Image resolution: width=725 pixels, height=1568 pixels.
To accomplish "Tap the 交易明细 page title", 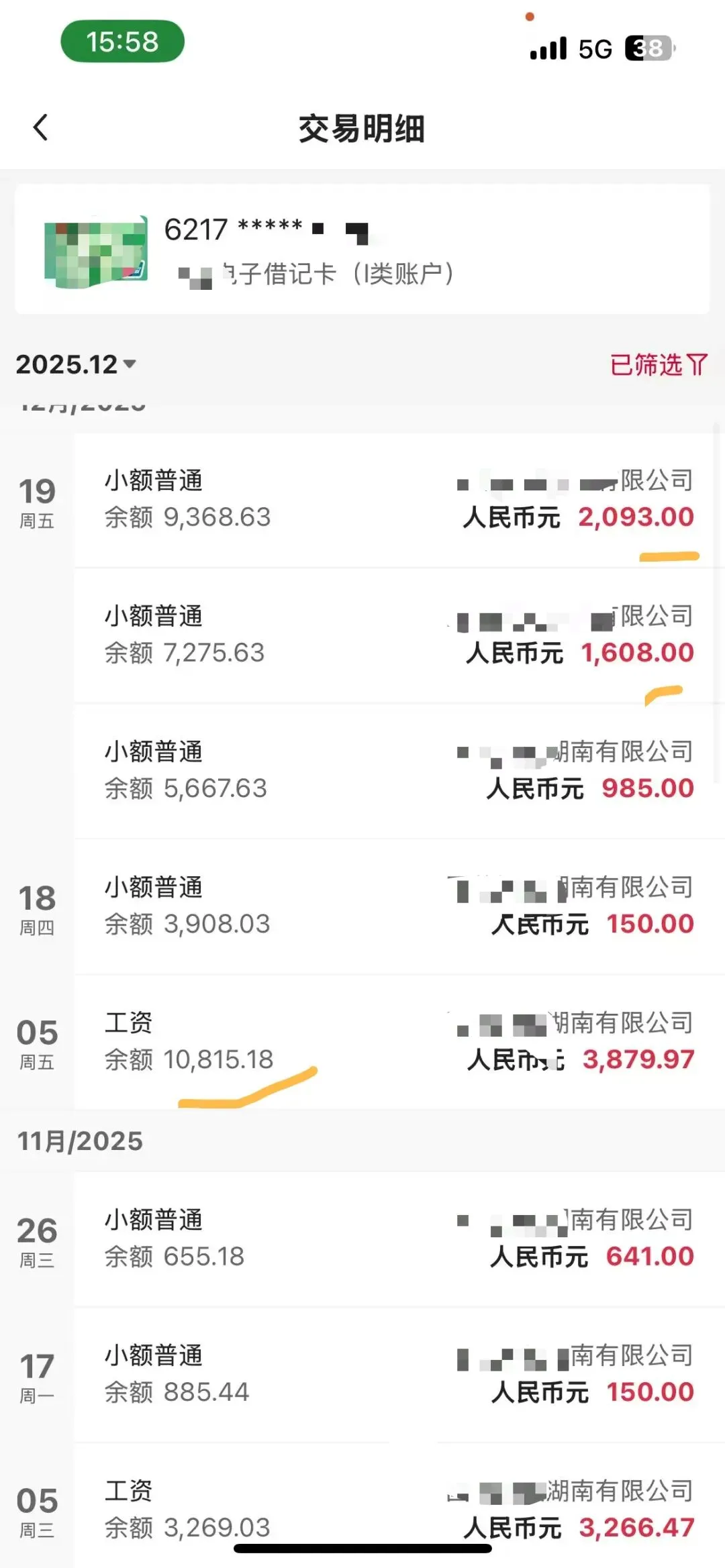I will [x=362, y=128].
